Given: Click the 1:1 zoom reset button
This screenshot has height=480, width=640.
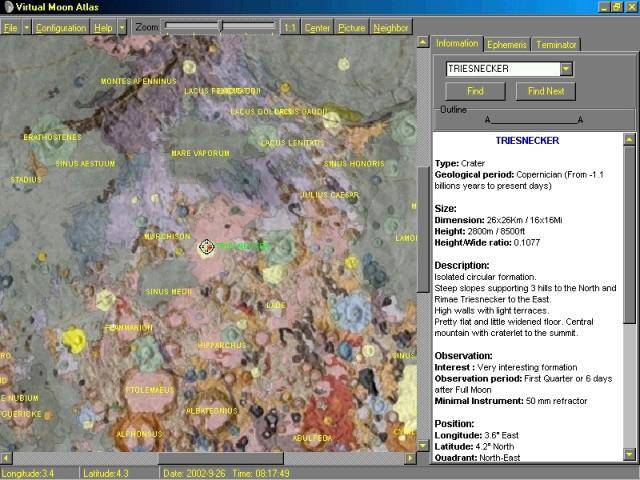Looking at the screenshot, I should coord(290,28).
